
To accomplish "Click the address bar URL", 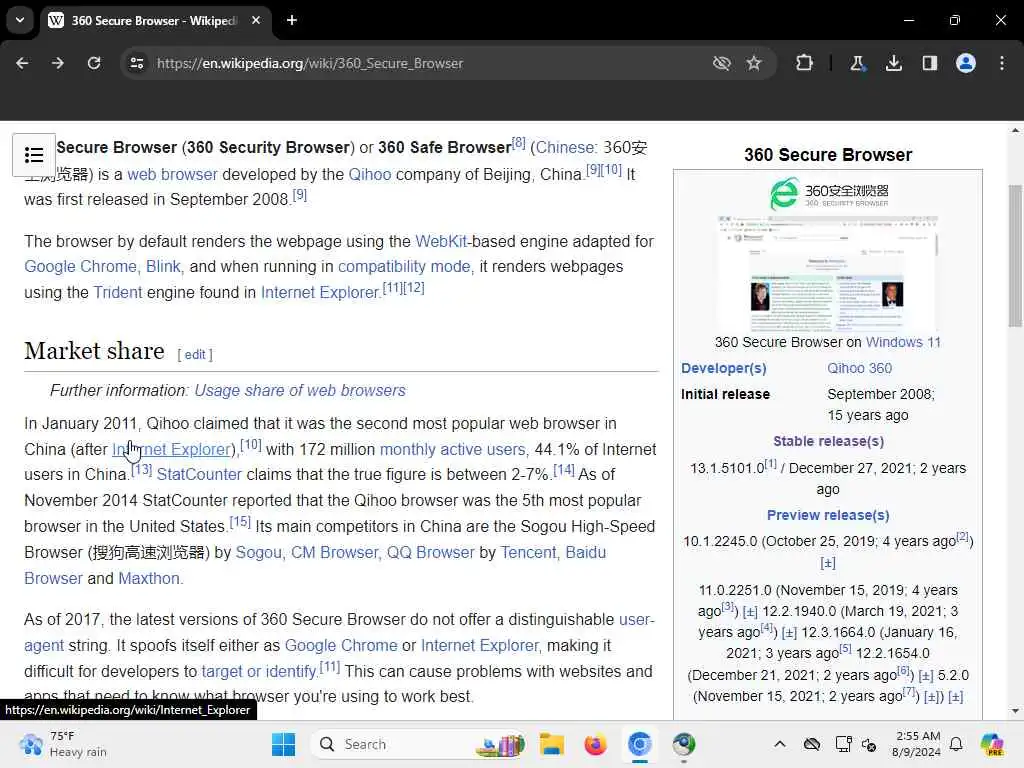I will pyautogui.click(x=310, y=63).
